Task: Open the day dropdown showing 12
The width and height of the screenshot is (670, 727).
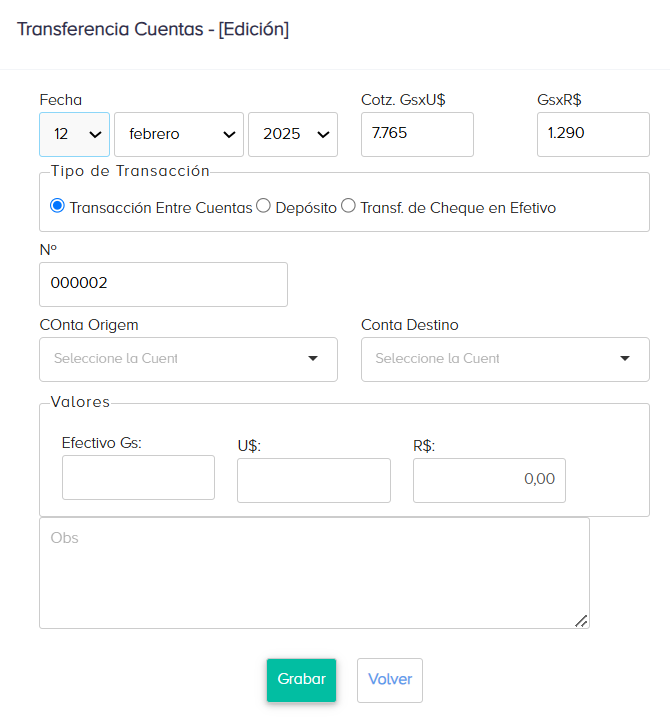Action: 75,134
